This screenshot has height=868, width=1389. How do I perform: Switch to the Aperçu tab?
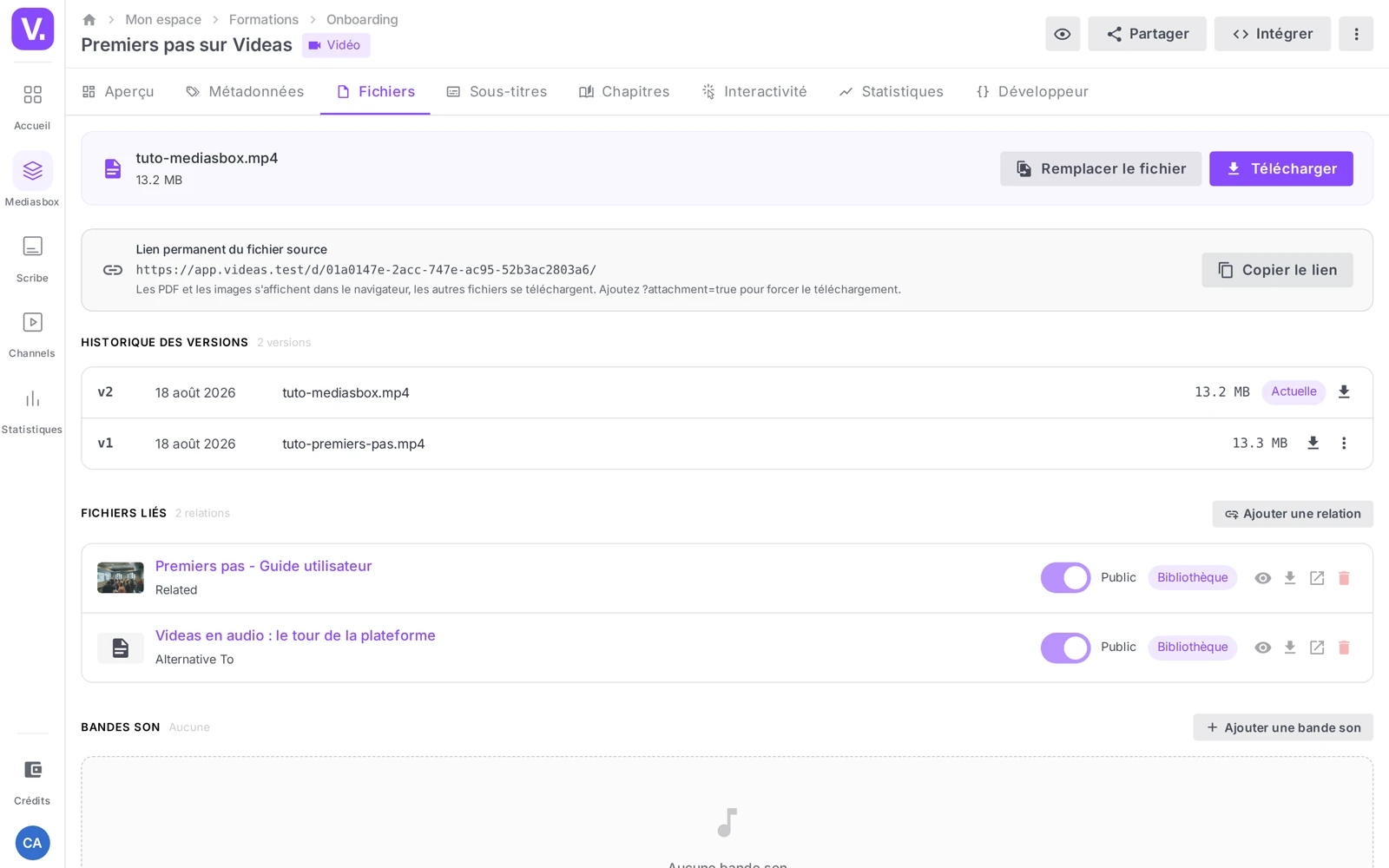pyautogui.click(x=118, y=91)
